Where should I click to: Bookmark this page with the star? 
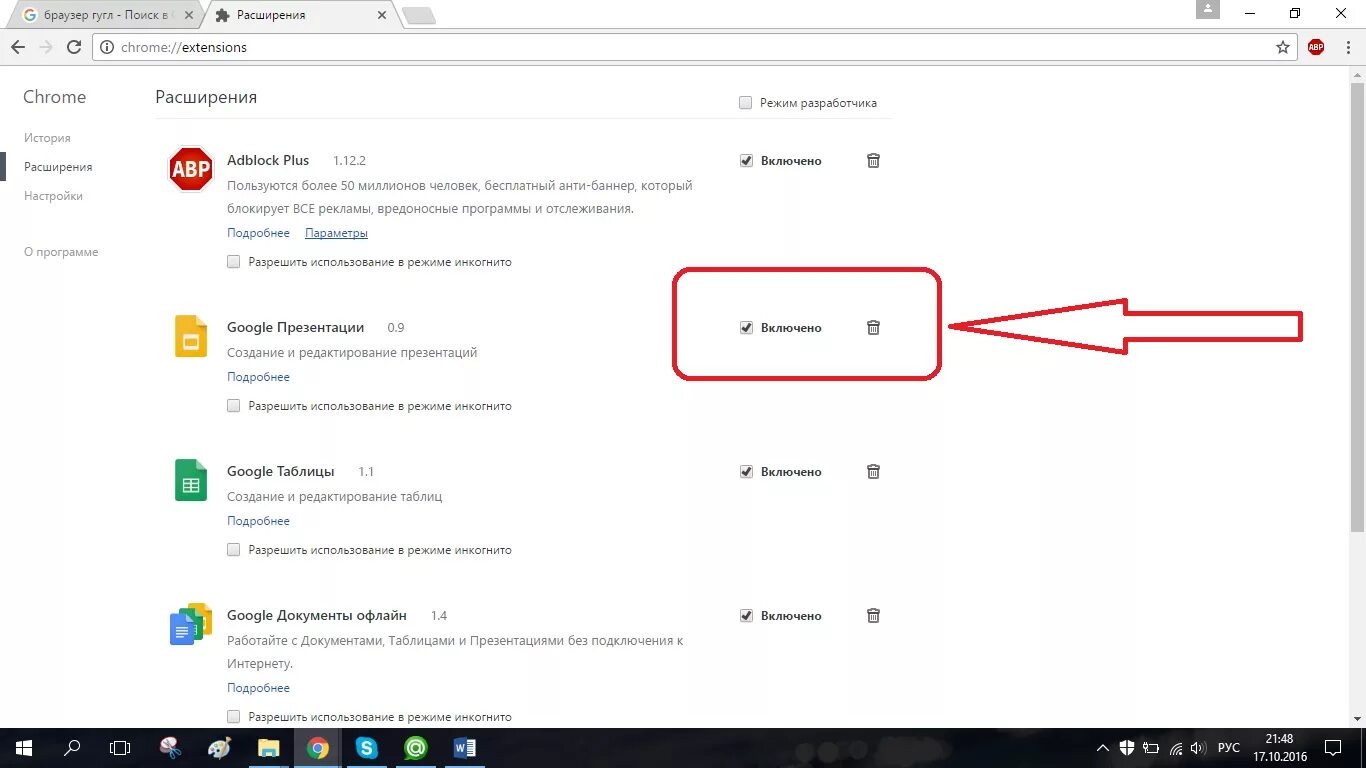[1283, 47]
